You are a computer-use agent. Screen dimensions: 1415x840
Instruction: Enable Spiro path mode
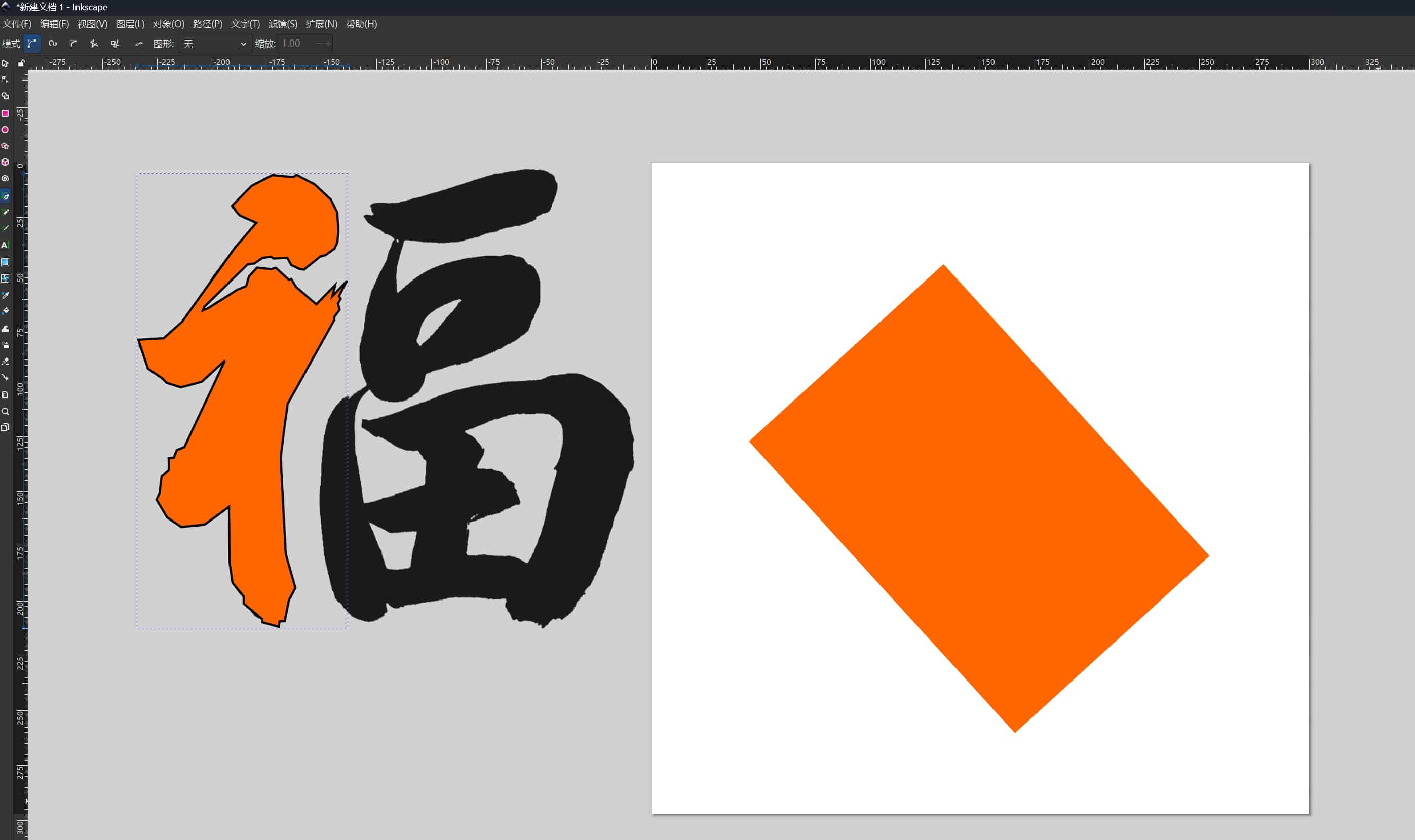(x=53, y=44)
